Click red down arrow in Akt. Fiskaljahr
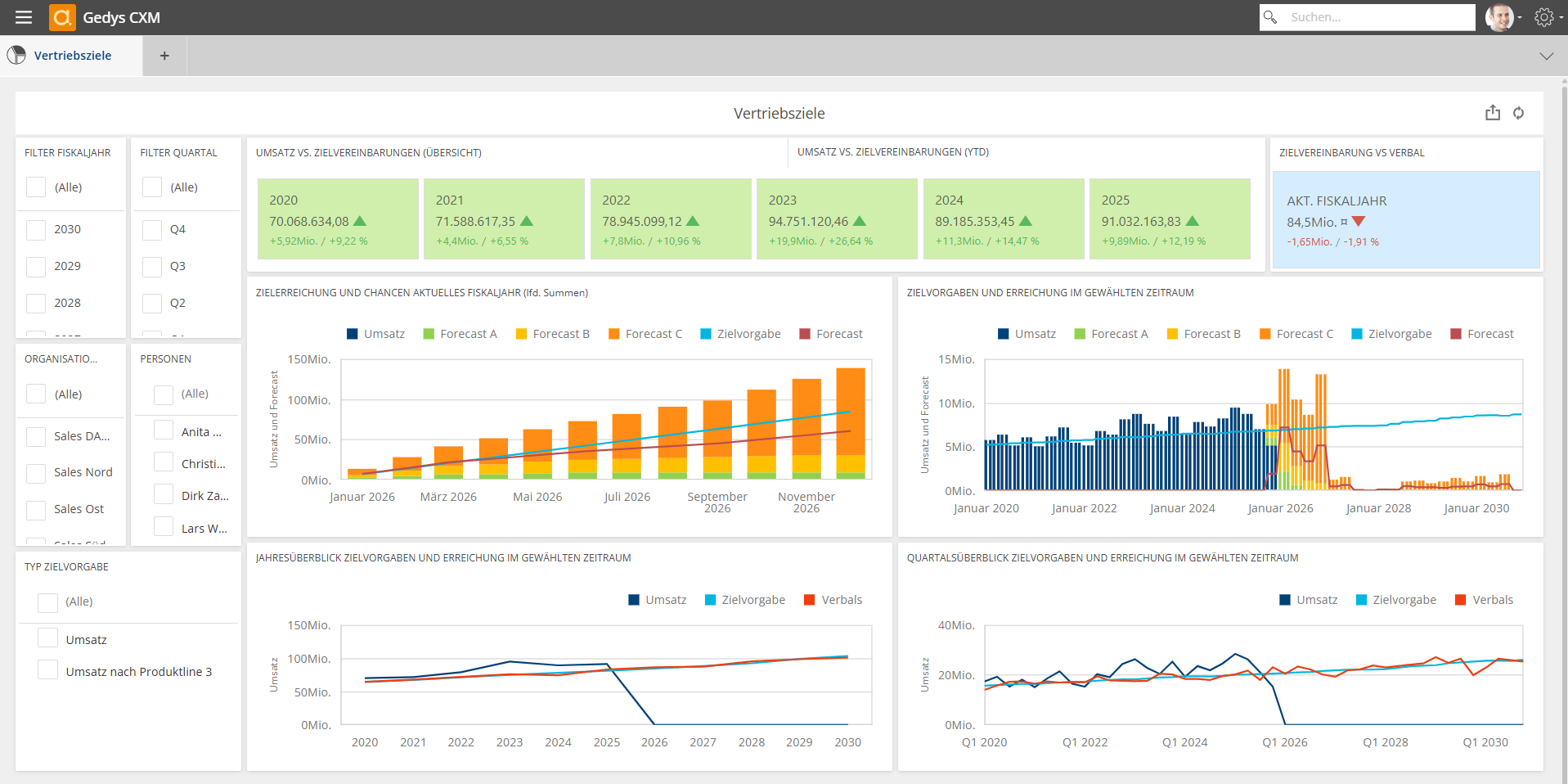This screenshot has width=1568, height=784. point(1359,222)
